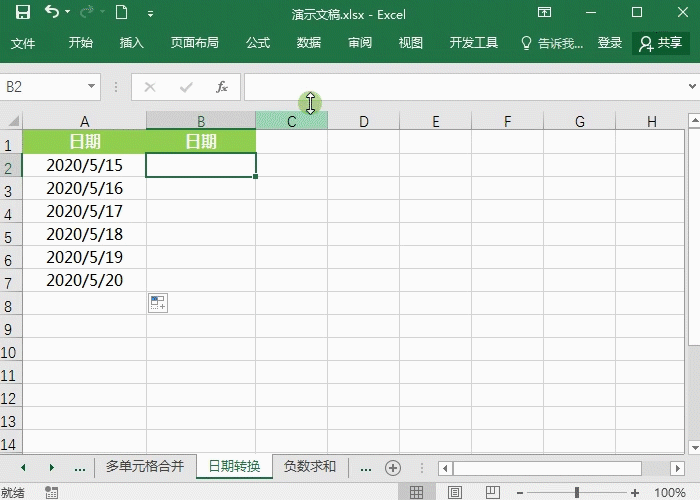Switch to Page Break Preview icon
The width and height of the screenshot is (700, 500).
(x=492, y=492)
